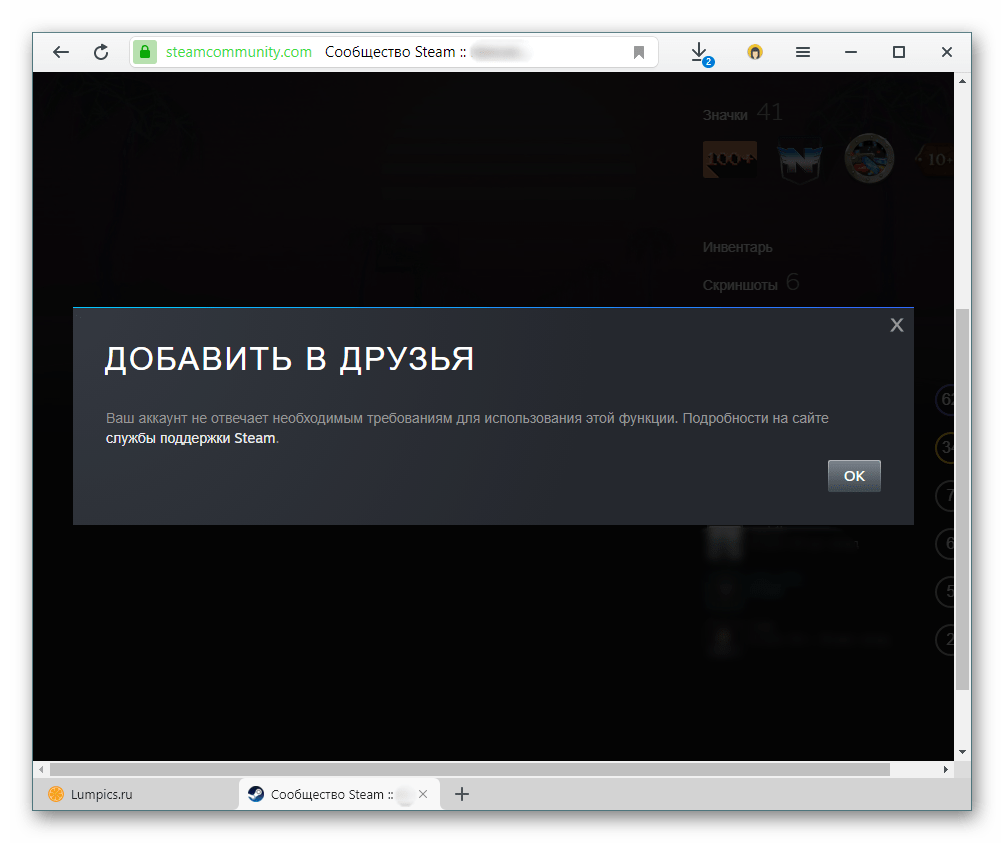Bookmark the page with the bookmark icon

pos(638,52)
